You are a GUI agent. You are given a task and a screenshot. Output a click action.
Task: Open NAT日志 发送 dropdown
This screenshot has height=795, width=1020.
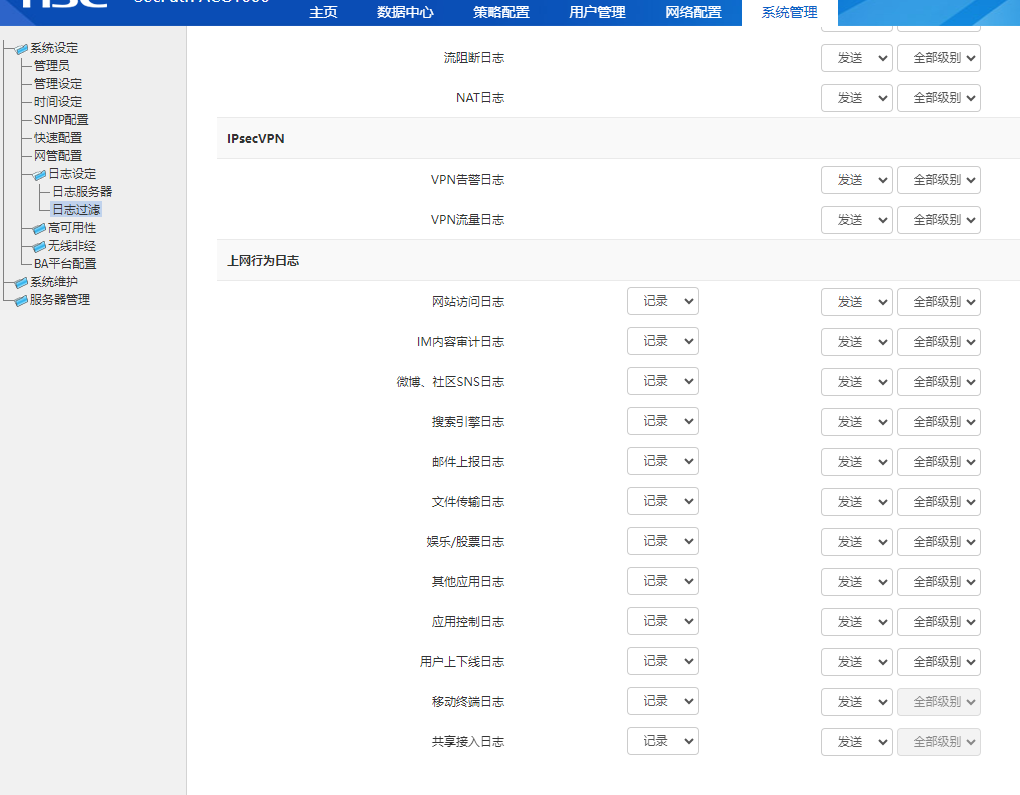pos(856,98)
